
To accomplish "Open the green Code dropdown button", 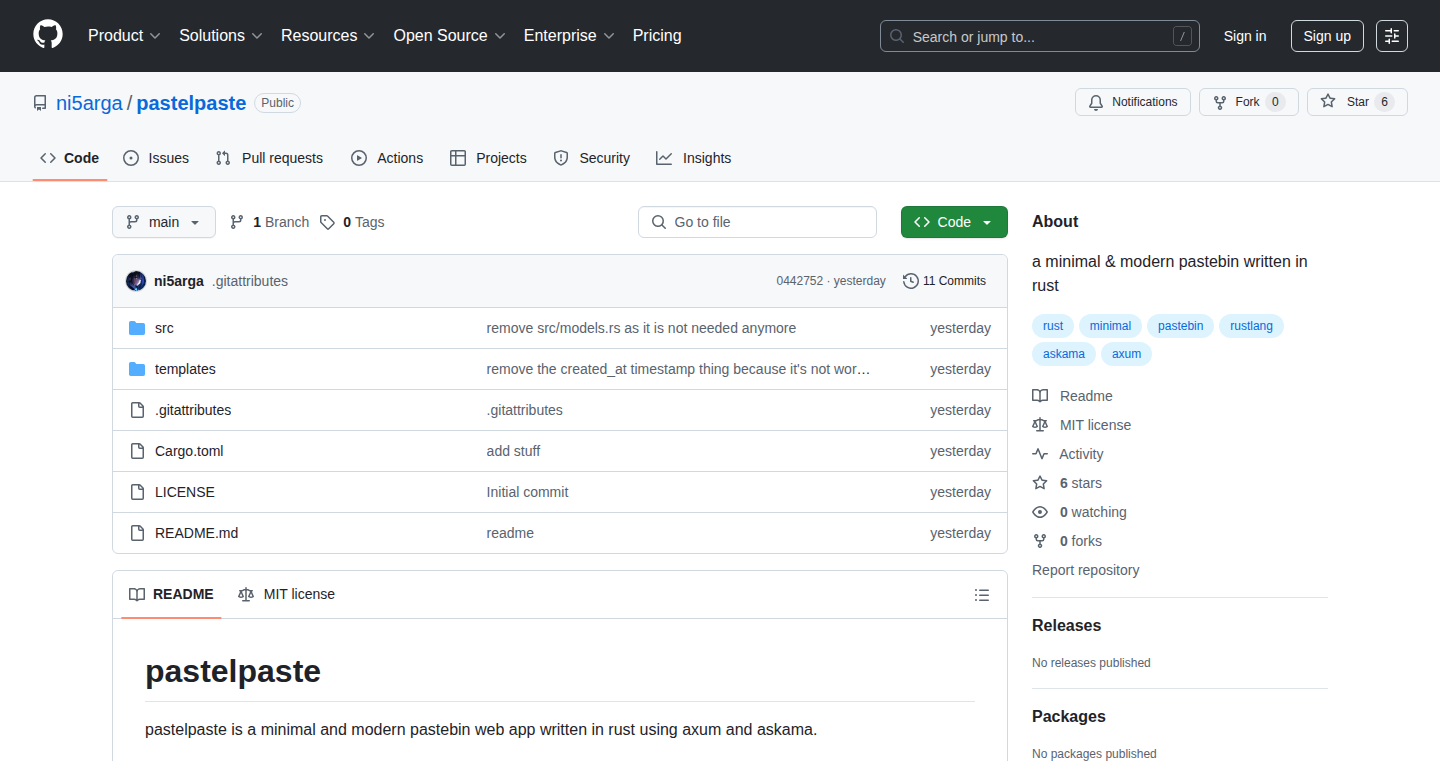I will pyautogui.click(x=954, y=222).
